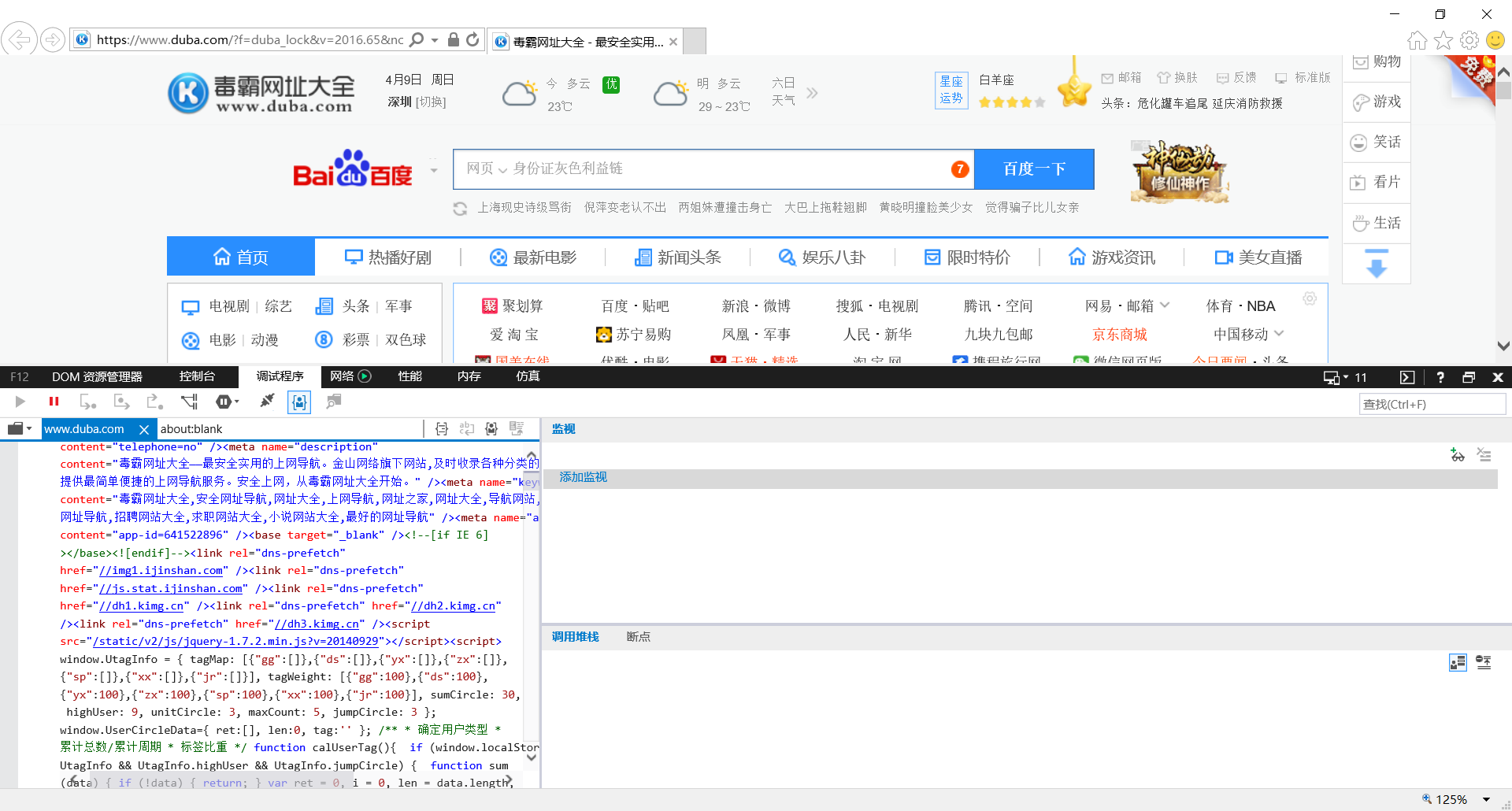Image resolution: width=1512 pixels, height=811 pixels.
Task: Toggle the Just My Code debugger button
Action: (x=299, y=402)
